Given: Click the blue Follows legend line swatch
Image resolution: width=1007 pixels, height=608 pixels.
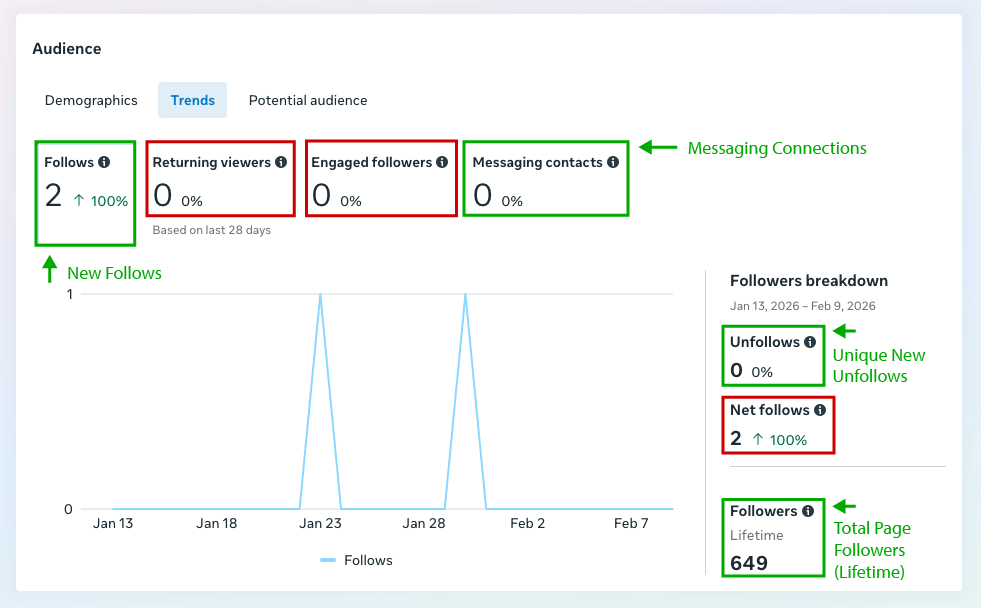Looking at the screenshot, I should tap(328, 561).
